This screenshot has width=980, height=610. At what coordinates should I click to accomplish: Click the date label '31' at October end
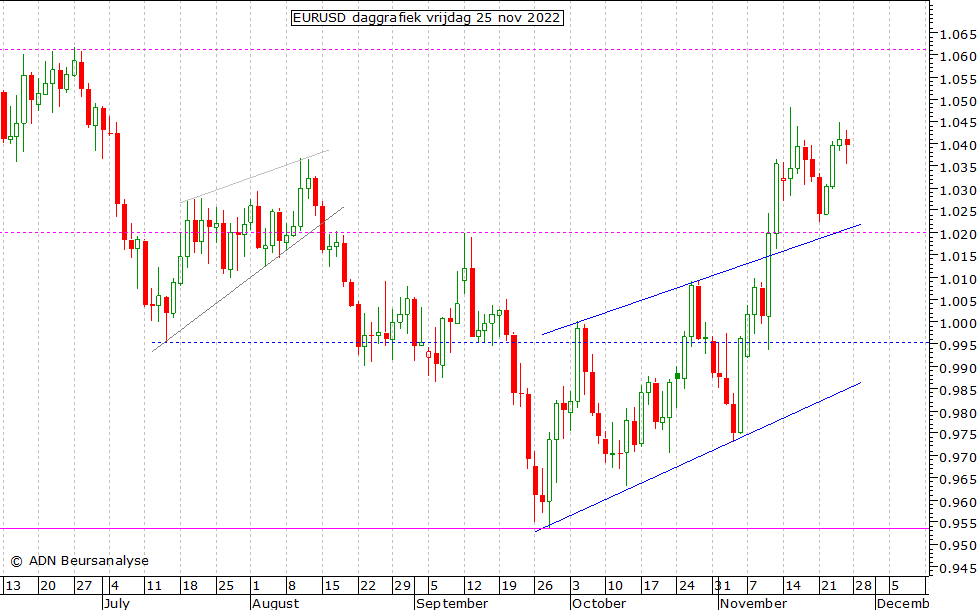pos(722,586)
